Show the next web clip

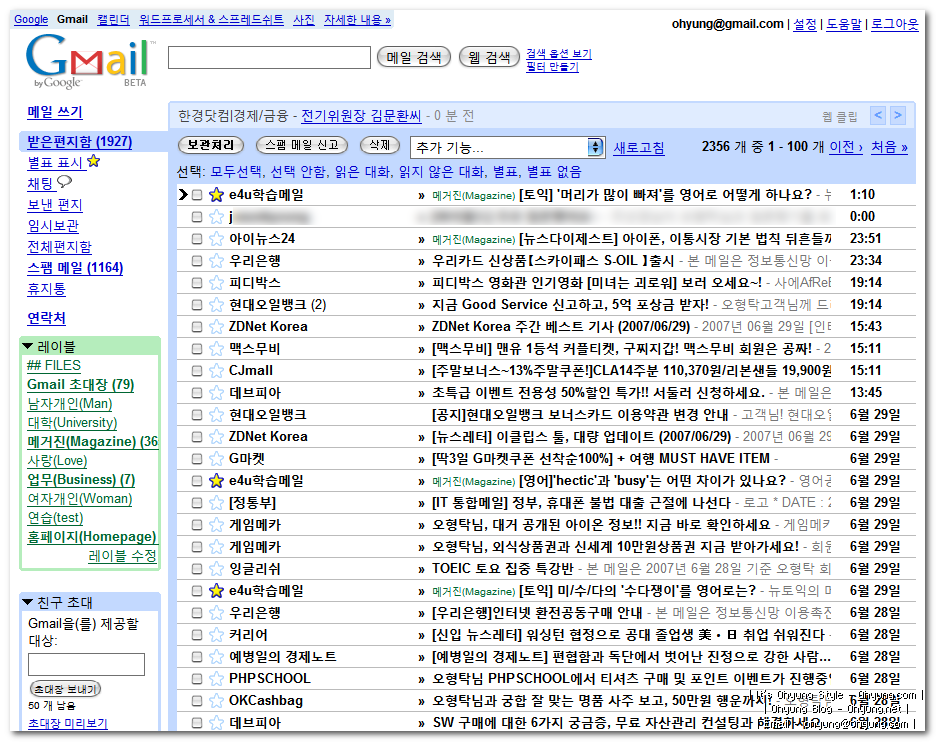[897, 115]
